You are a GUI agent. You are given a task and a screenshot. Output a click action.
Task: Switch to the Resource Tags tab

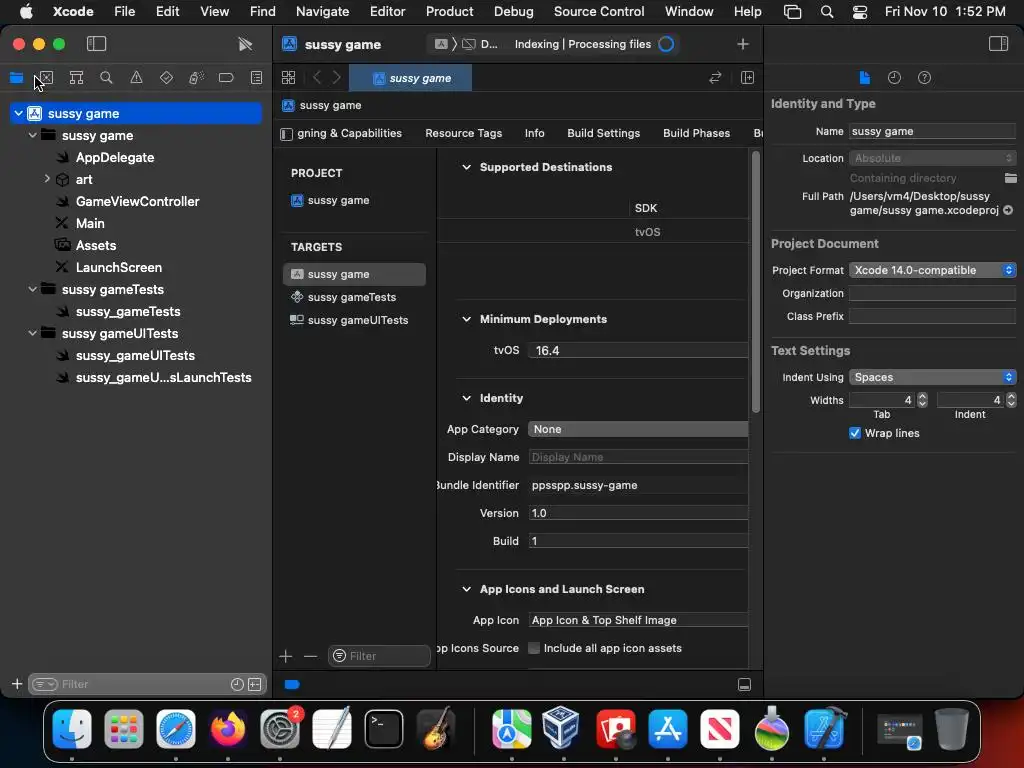(x=464, y=133)
